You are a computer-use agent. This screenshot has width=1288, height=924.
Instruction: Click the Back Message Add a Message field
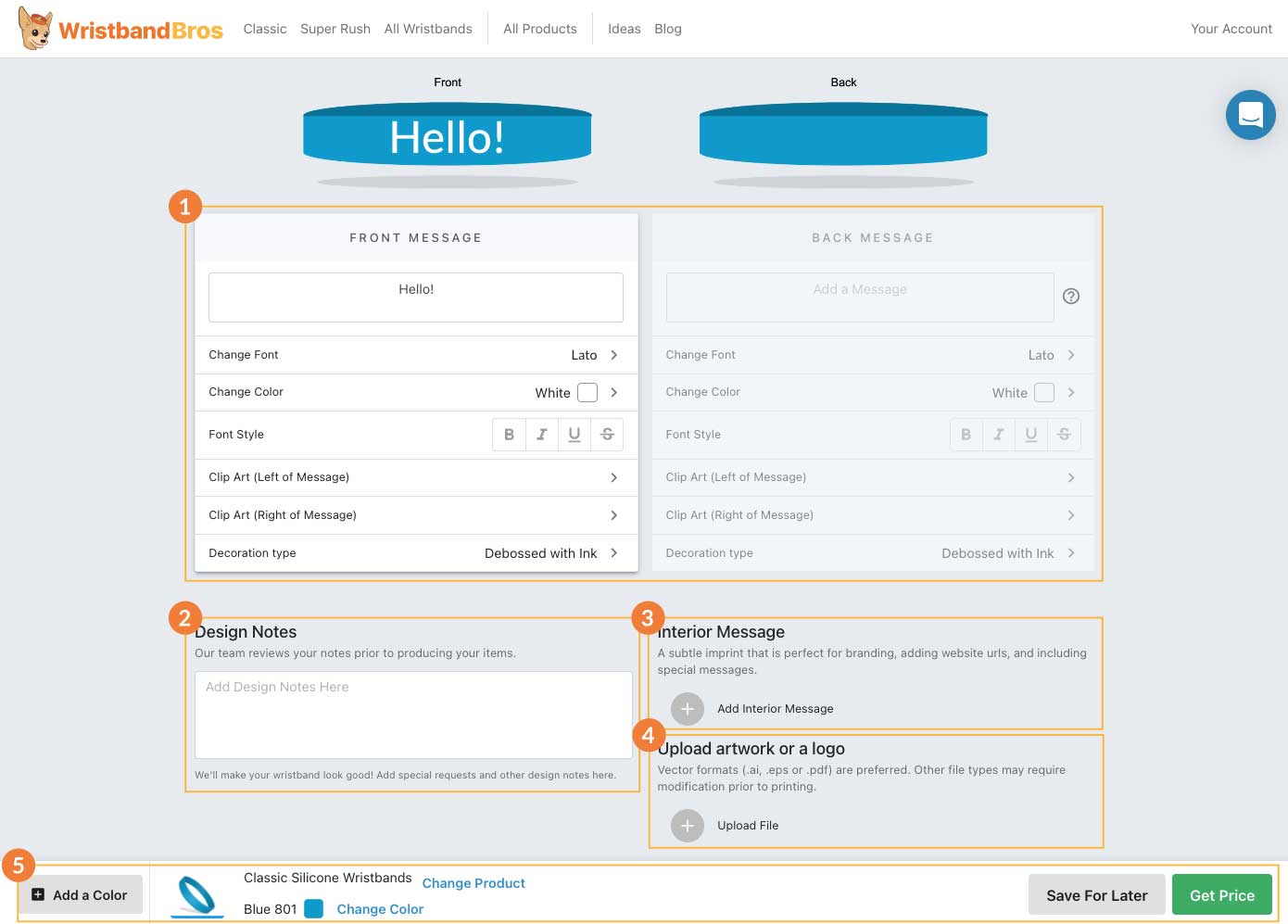click(860, 297)
